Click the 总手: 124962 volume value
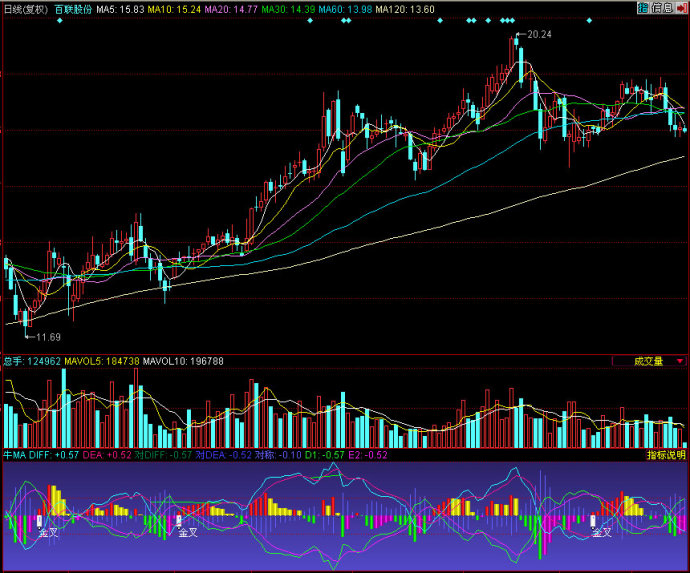The width and height of the screenshot is (690, 573). point(32,361)
